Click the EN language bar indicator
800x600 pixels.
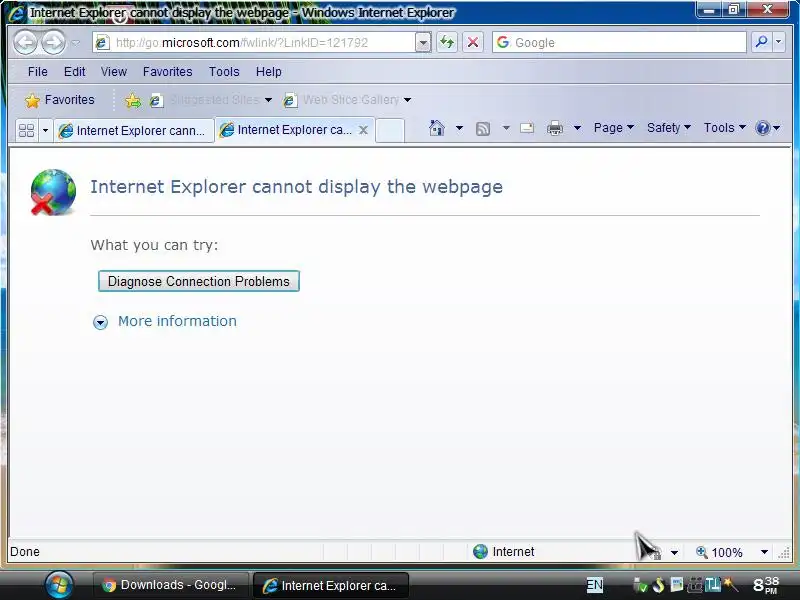click(x=594, y=585)
